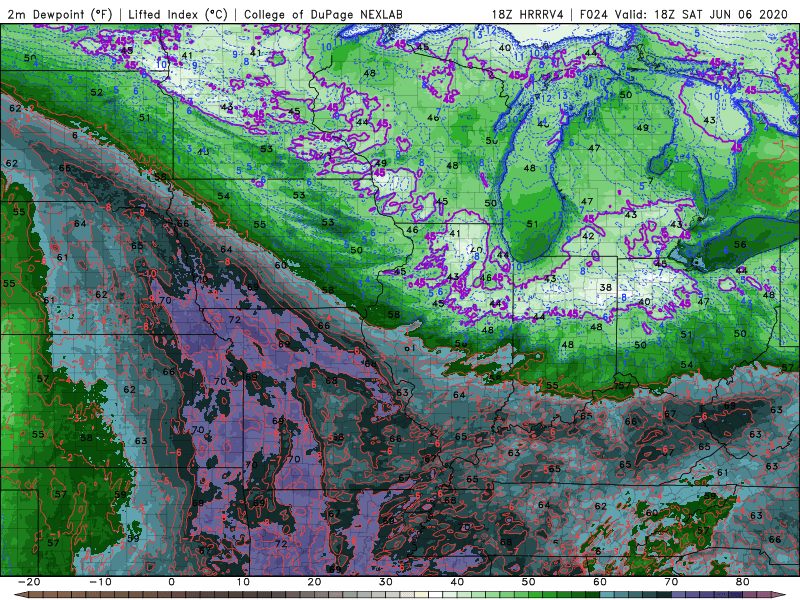Click the 0 label on the color scale
Screen dimensions: 800x600
[x=171, y=582]
